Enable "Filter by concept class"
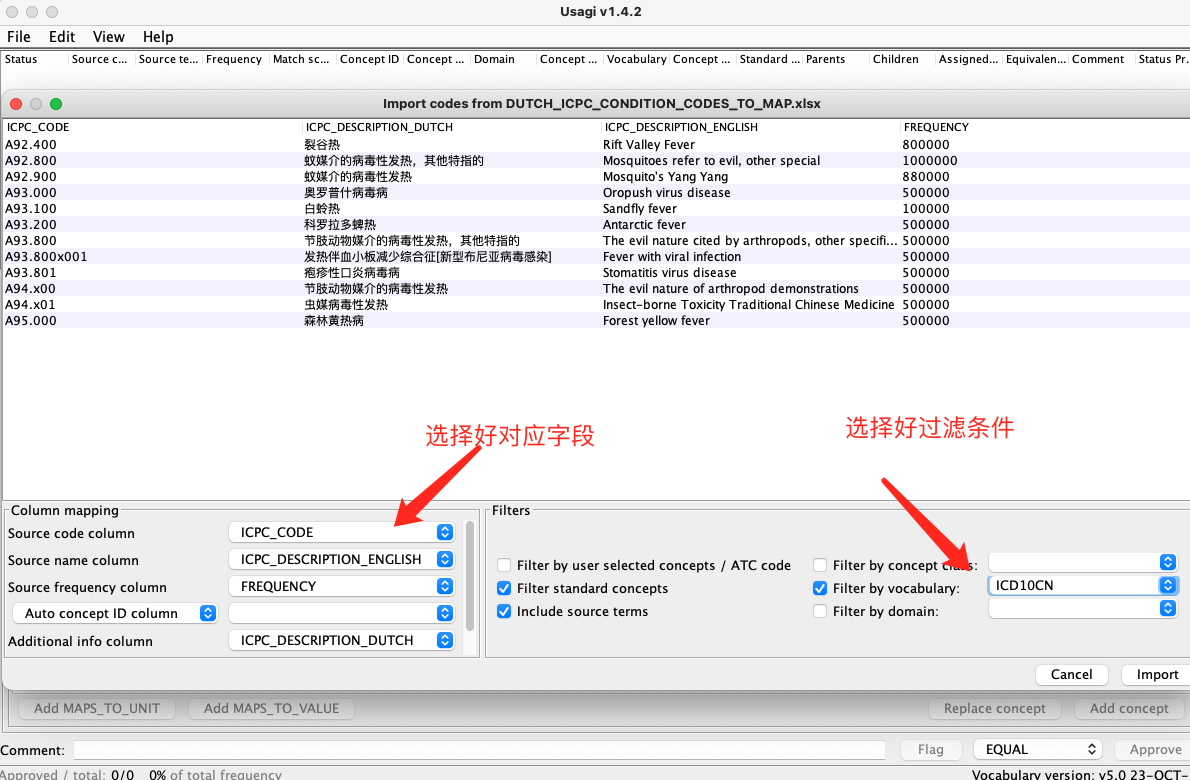The height and width of the screenshot is (780, 1190). 820,564
